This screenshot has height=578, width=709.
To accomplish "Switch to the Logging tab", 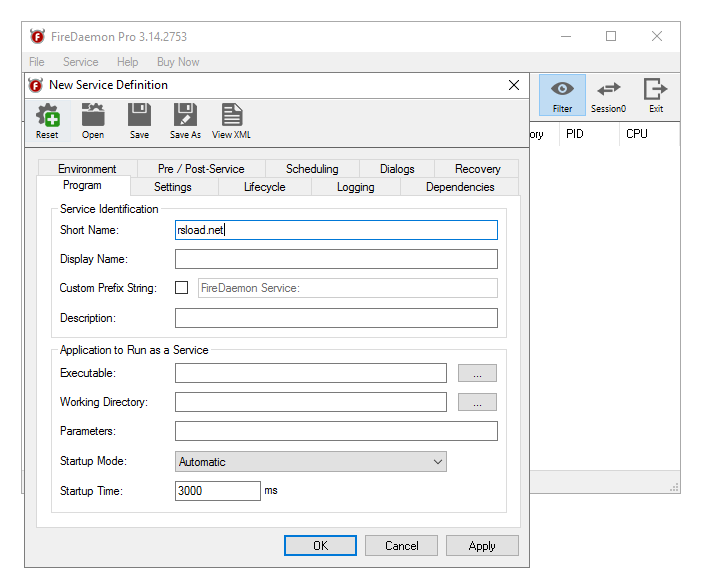I will pyautogui.click(x=355, y=187).
